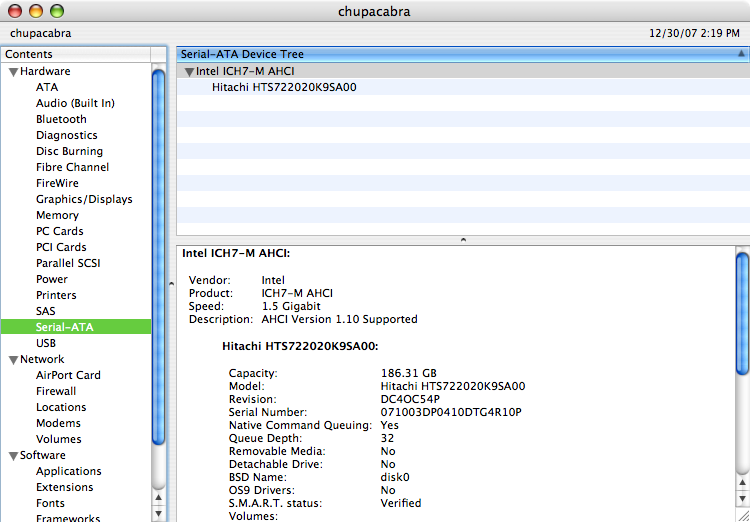The image size is (750, 522).
Task: Click details pane scroll up arrow
Action: pyautogui.click(x=742, y=483)
